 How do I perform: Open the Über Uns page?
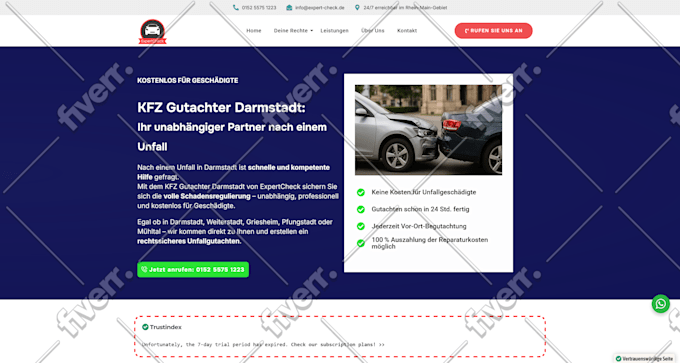tap(373, 31)
